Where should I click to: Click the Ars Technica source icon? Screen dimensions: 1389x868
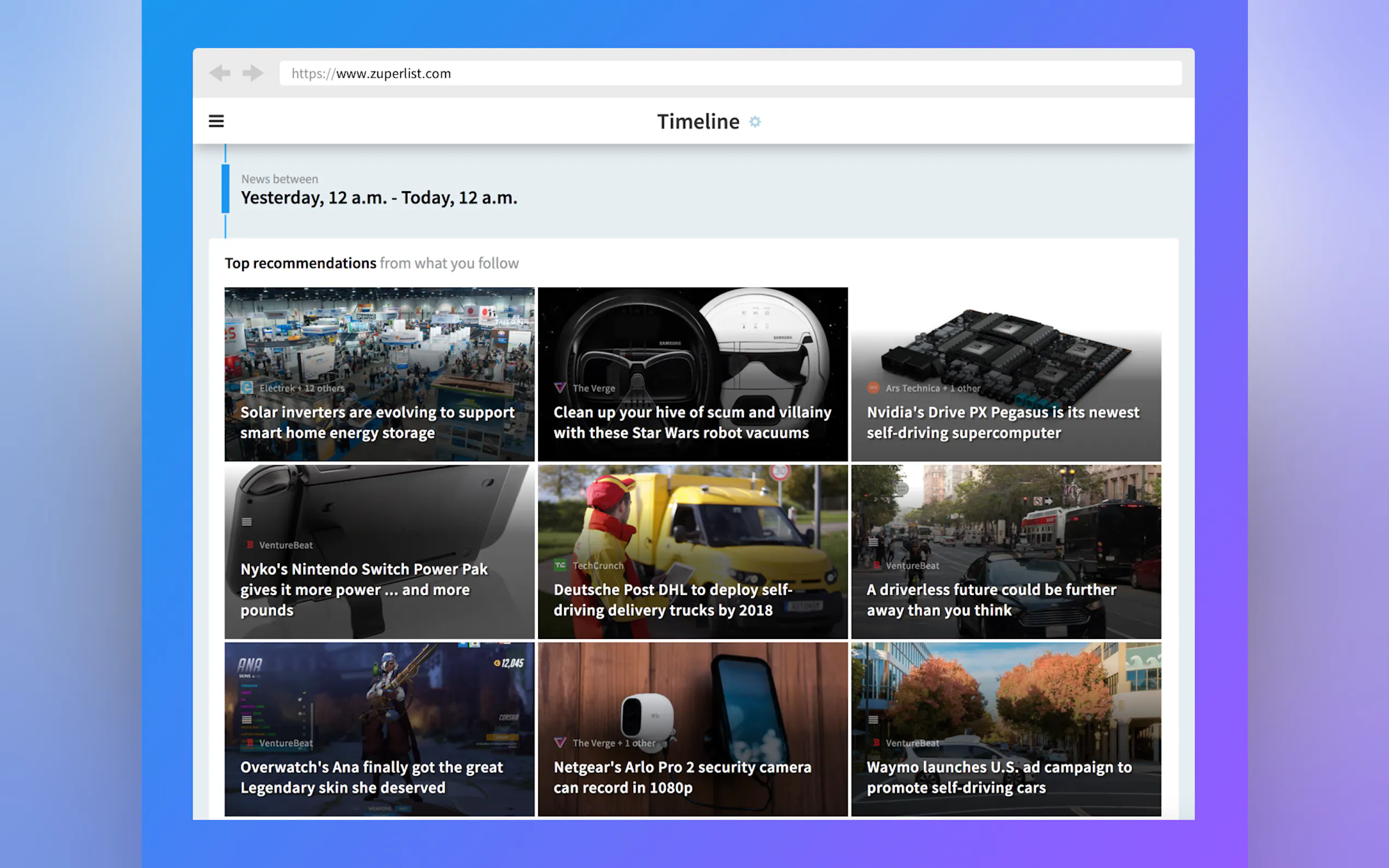pyautogui.click(x=873, y=388)
